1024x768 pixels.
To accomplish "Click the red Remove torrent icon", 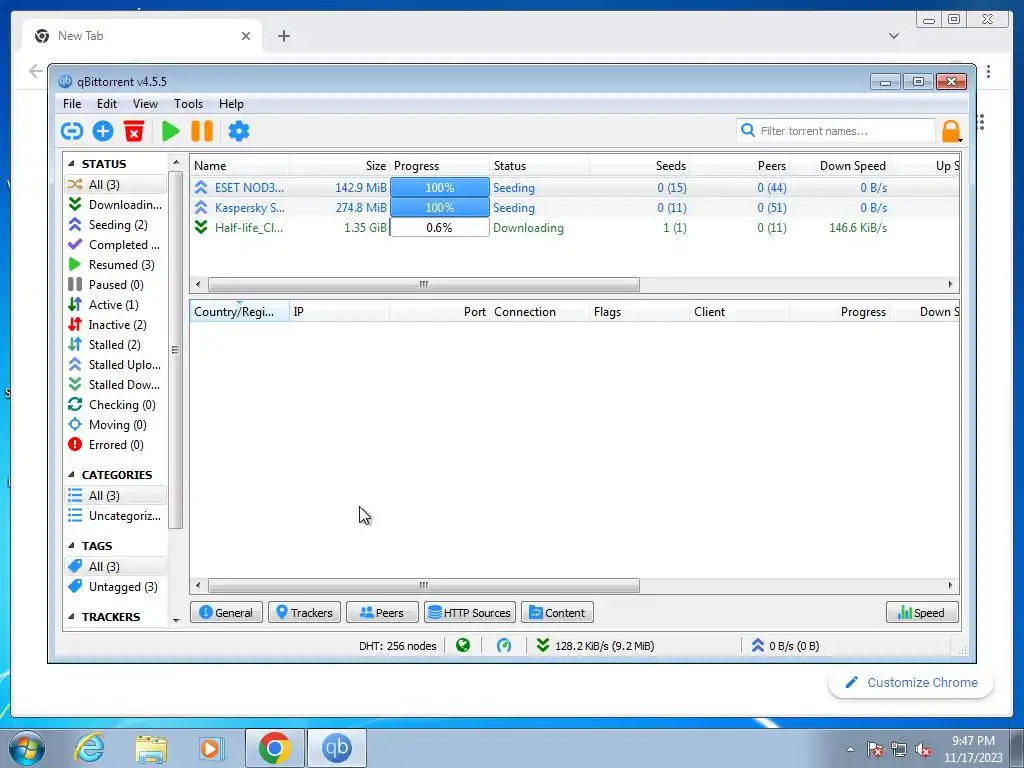I will click(x=134, y=131).
